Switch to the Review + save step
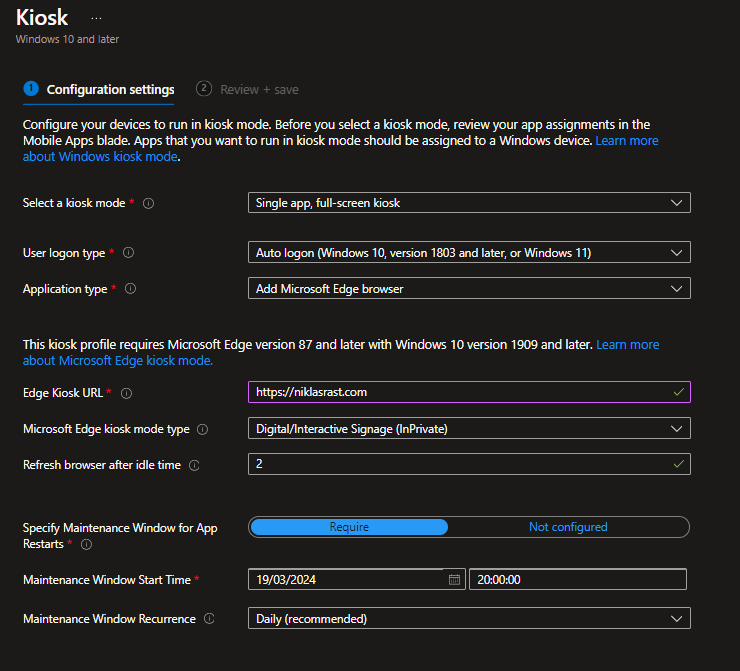Viewport: 740px width, 671px height. (x=258, y=90)
